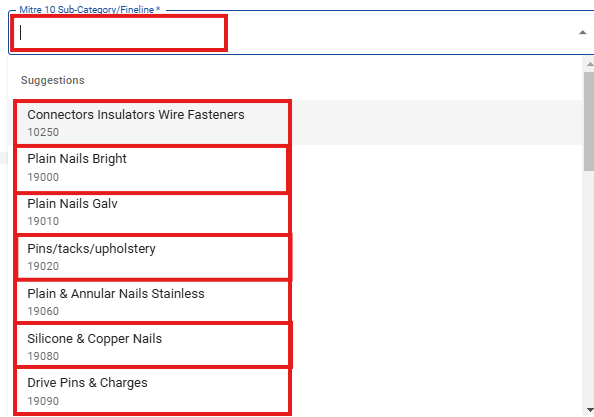Click code 19080 under Silicone & Copper Nails
594x417 pixels.
43,356
